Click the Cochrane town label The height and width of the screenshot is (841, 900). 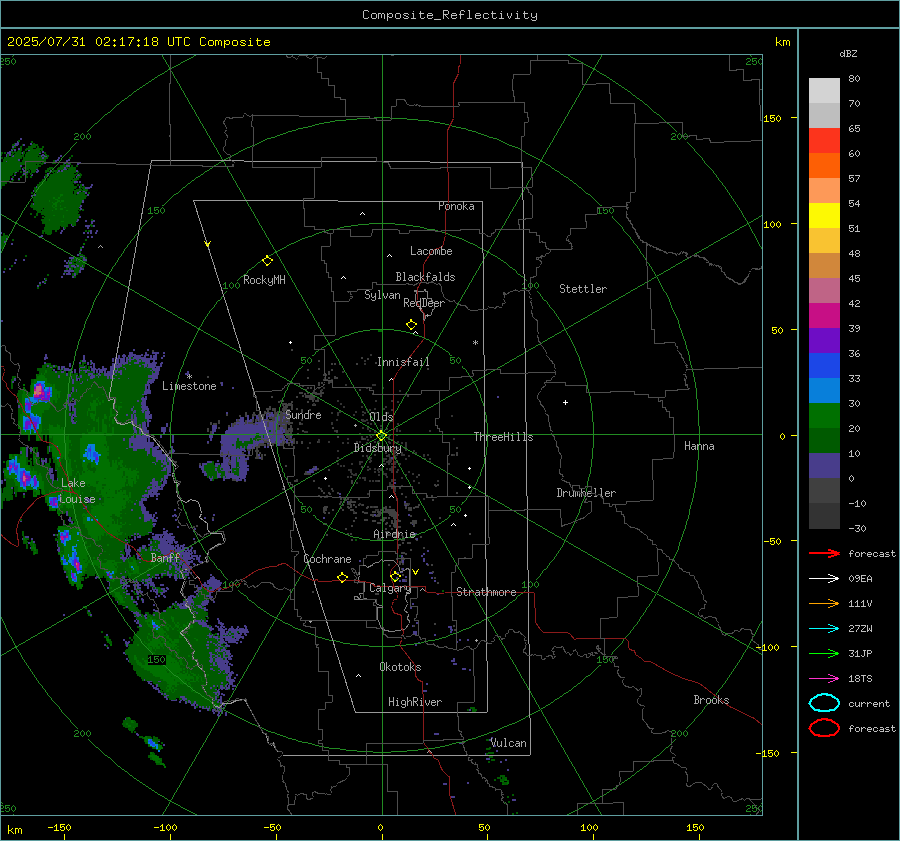point(327,559)
